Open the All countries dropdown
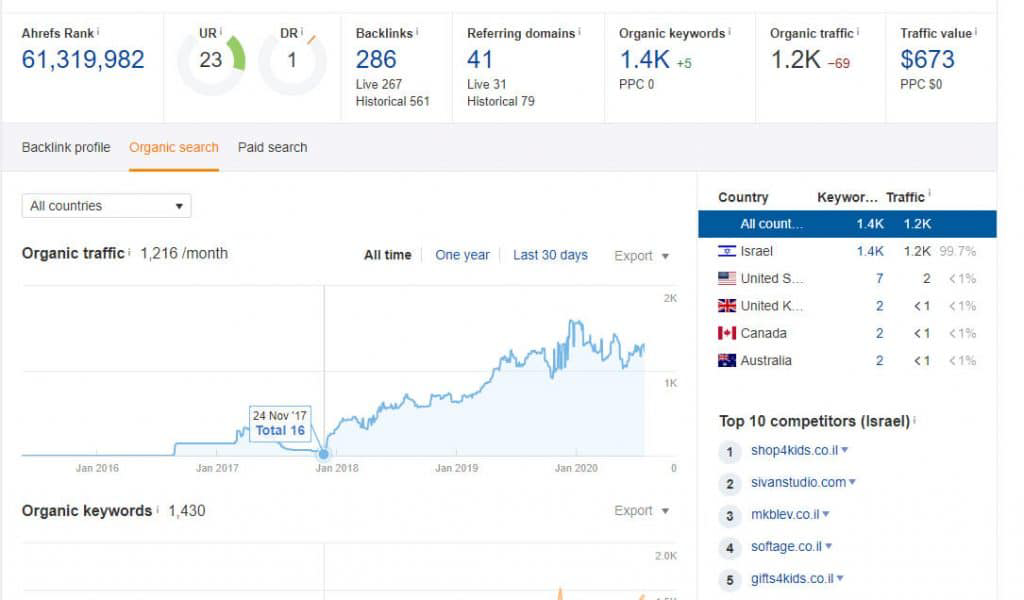Image resolution: width=1024 pixels, height=600 pixels. click(106, 206)
